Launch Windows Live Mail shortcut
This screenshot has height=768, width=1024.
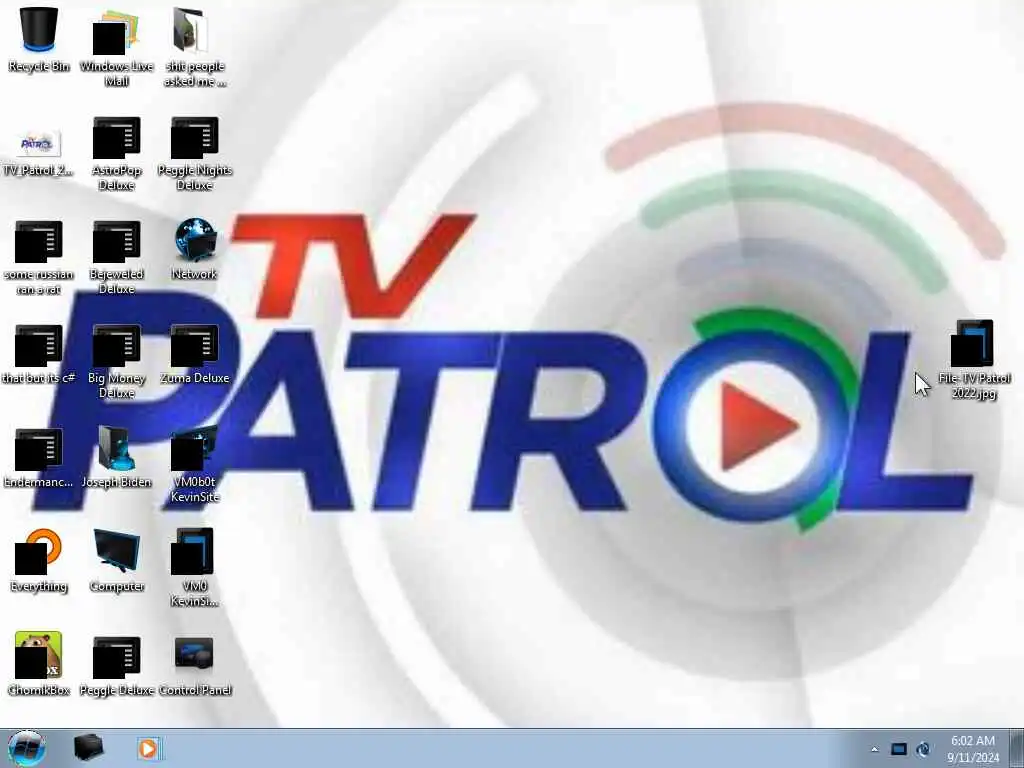coord(116,46)
